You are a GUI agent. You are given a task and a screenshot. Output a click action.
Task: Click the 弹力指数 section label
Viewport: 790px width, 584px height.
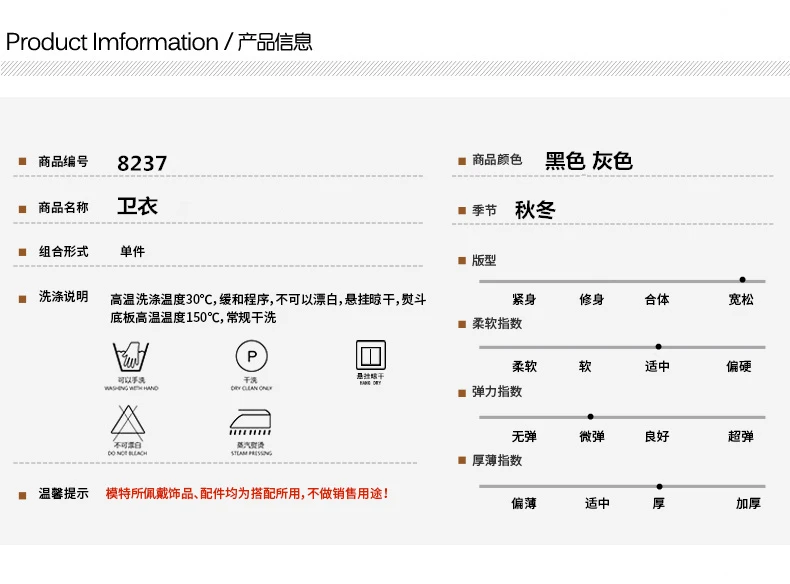[x=497, y=392]
